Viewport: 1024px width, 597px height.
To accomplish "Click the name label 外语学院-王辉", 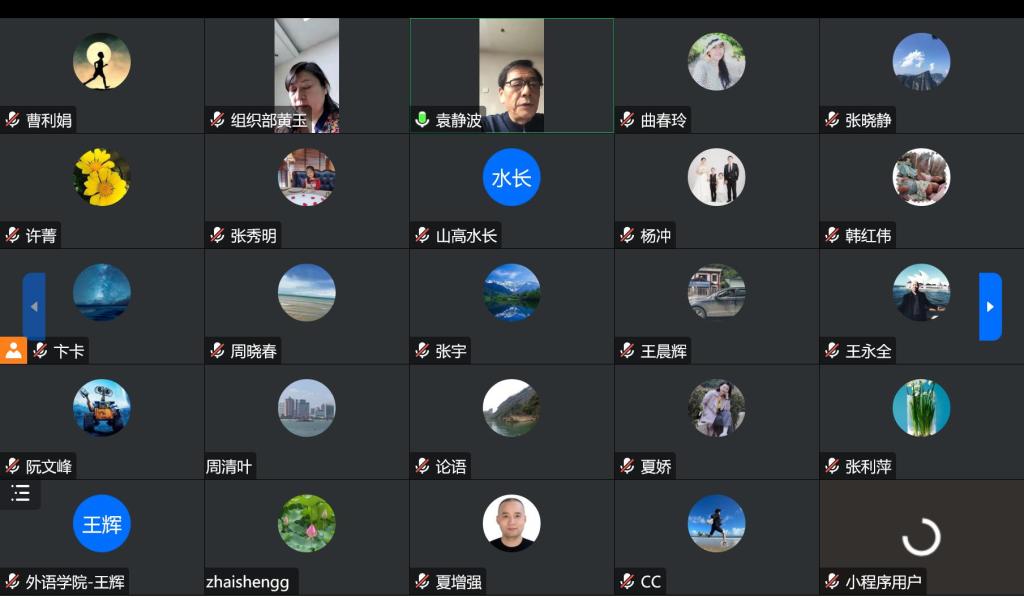I will [75, 581].
